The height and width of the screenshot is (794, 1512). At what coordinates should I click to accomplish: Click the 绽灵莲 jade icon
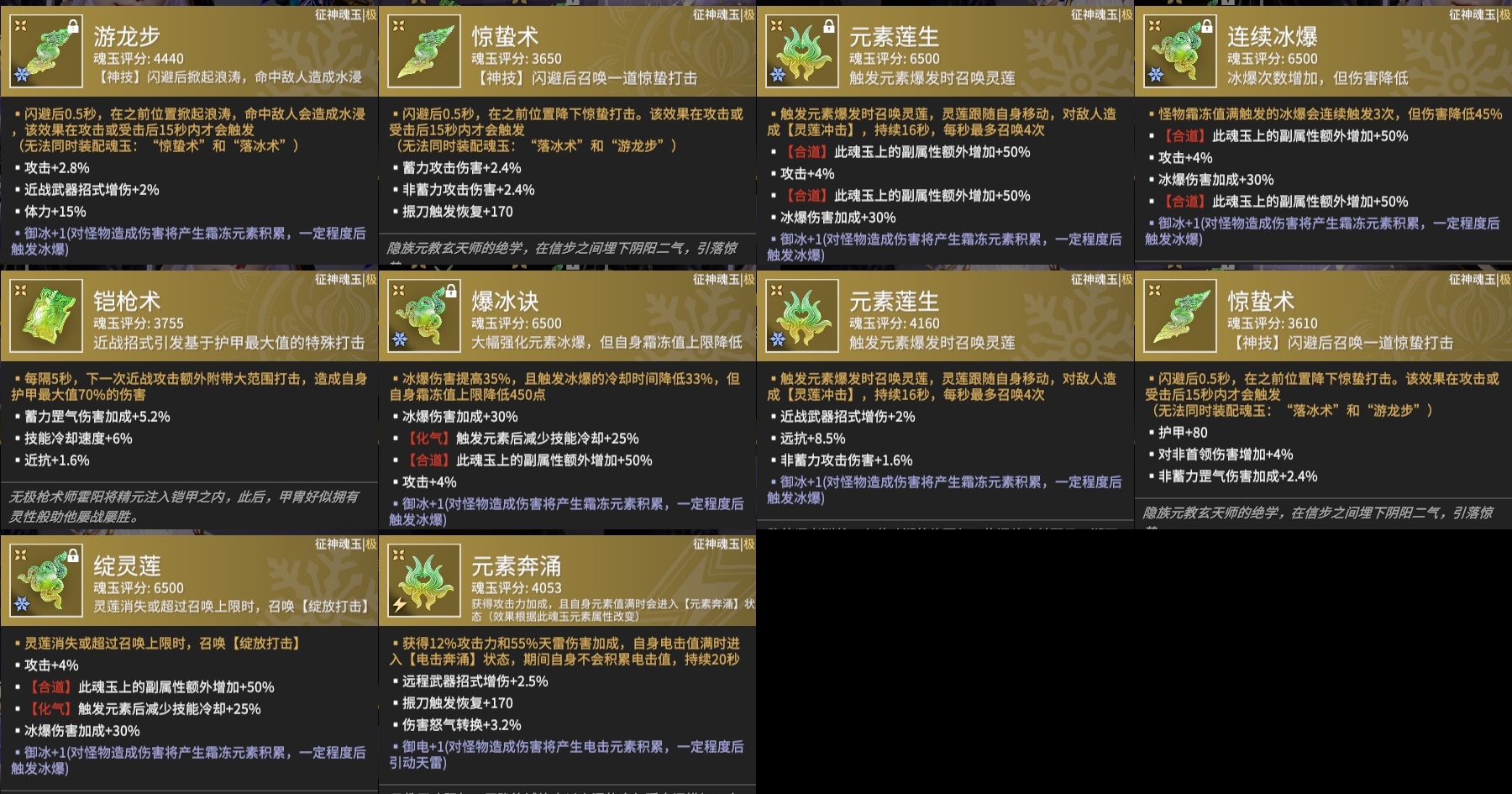click(46, 581)
